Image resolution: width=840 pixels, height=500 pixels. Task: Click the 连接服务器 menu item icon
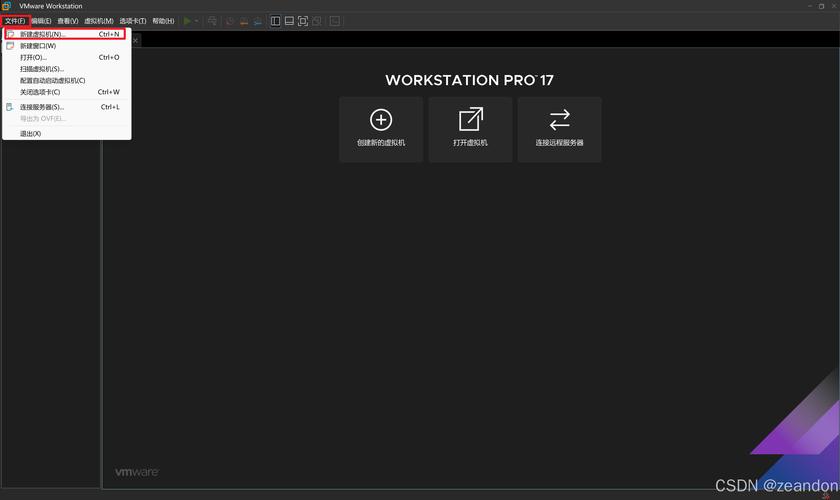(x=10, y=107)
